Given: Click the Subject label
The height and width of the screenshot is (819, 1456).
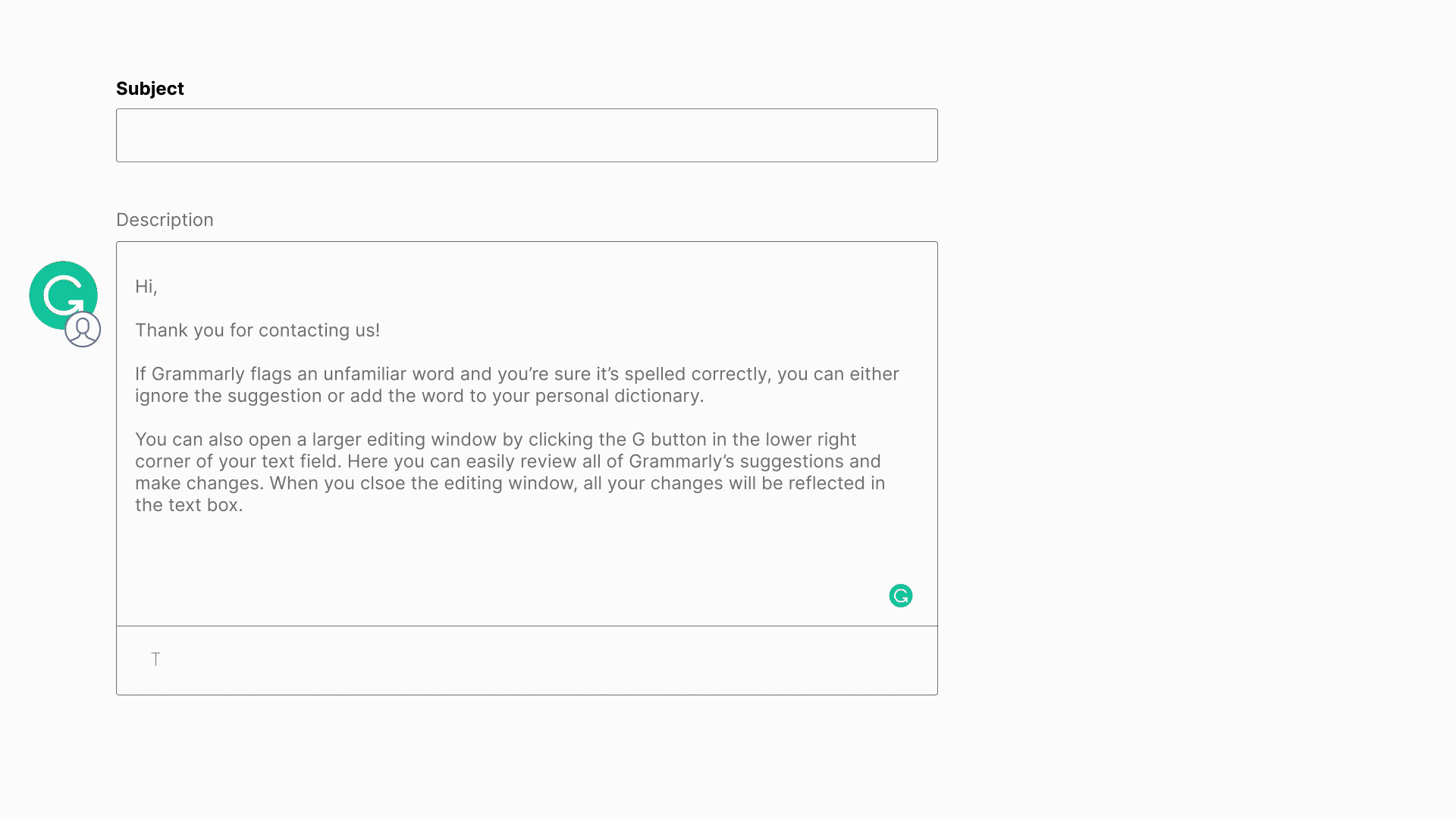Looking at the screenshot, I should (x=149, y=89).
